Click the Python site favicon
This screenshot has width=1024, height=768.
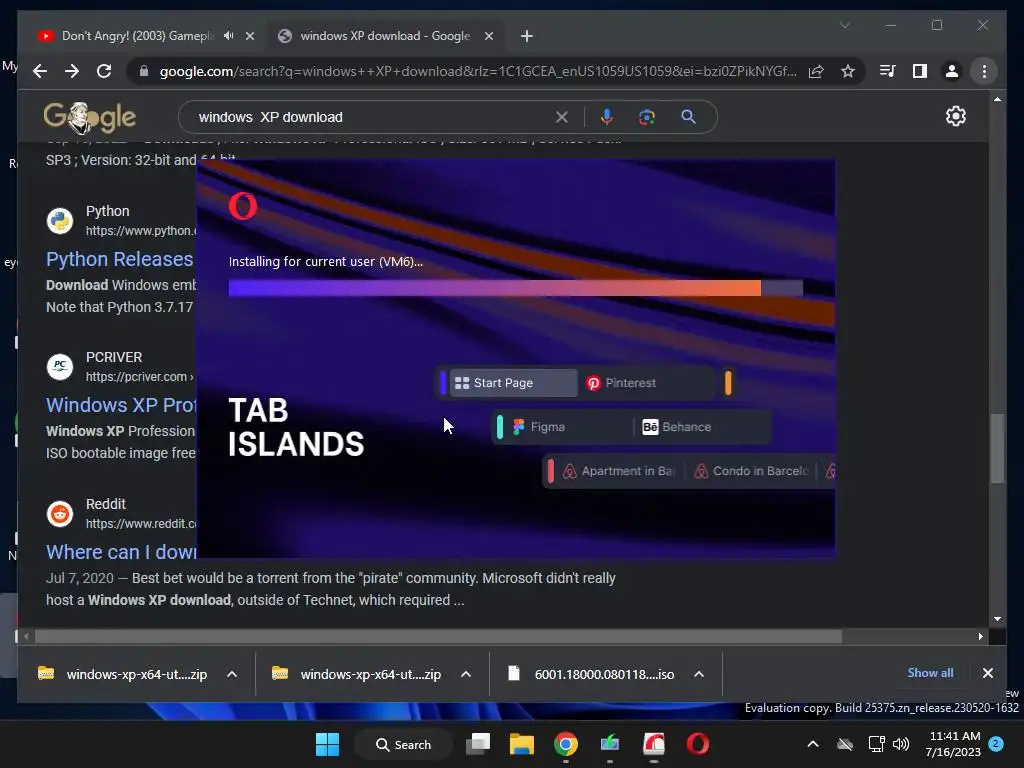coord(59,221)
